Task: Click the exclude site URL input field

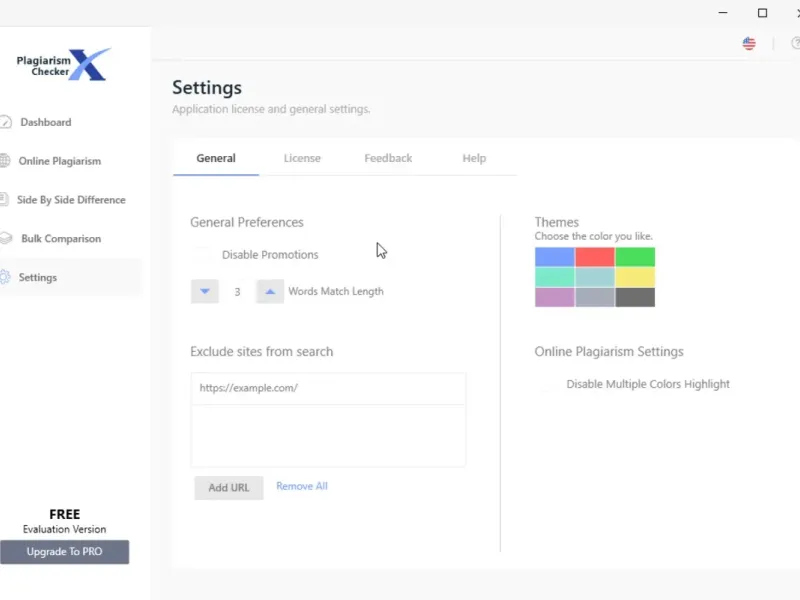Action: click(x=328, y=388)
